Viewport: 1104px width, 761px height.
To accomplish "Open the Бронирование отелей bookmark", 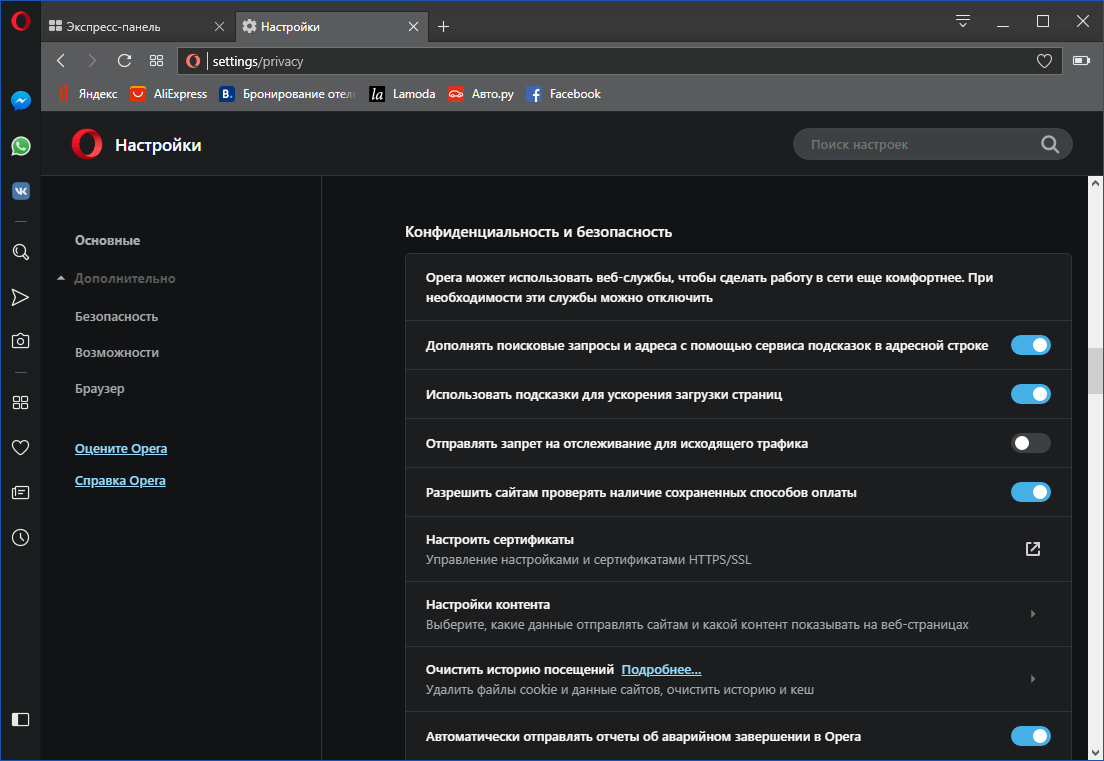I will [x=288, y=94].
